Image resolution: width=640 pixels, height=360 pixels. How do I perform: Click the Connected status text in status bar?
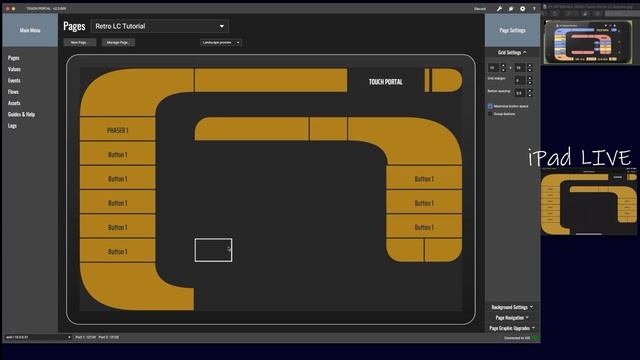517,338
